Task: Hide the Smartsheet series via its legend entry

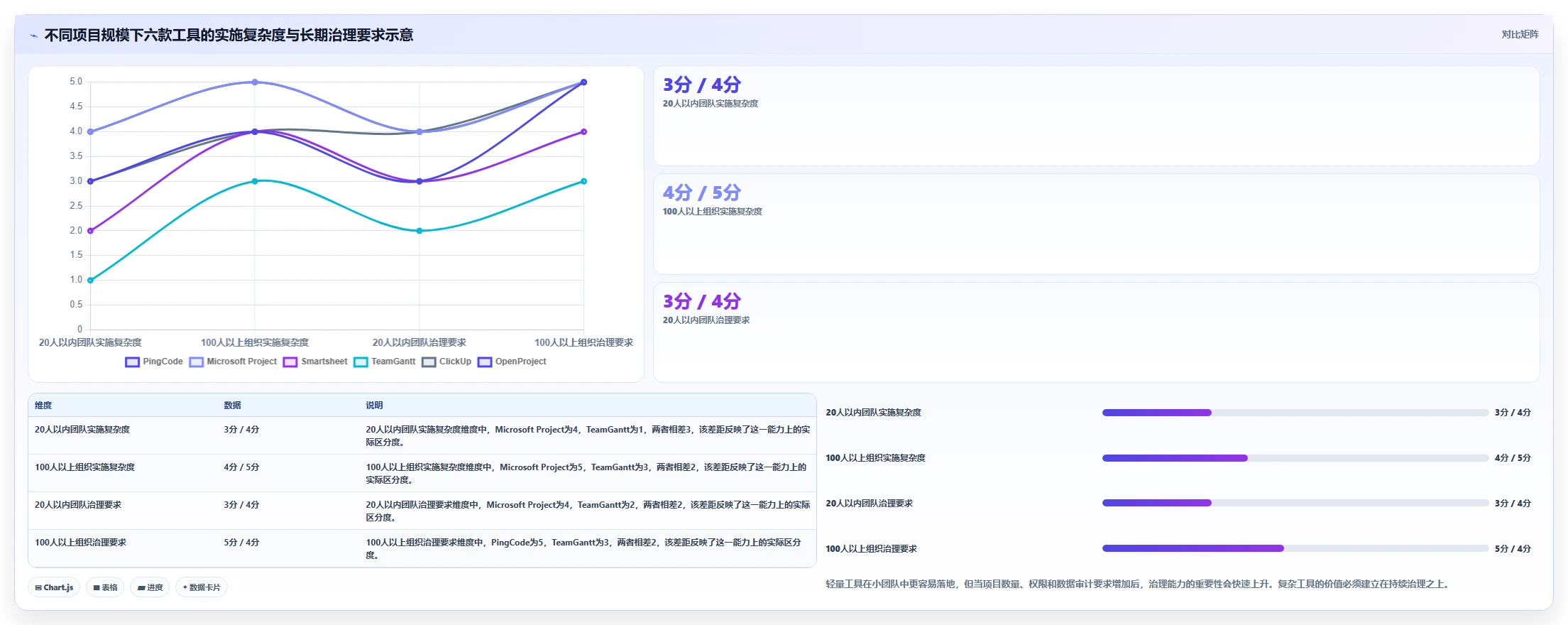Action: (x=315, y=362)
